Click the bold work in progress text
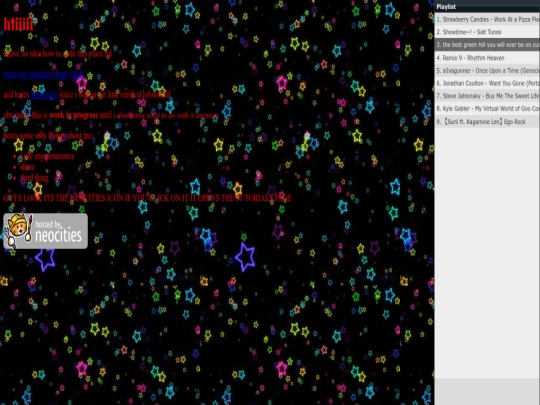The image size is (540, 405). click(74, 115)
